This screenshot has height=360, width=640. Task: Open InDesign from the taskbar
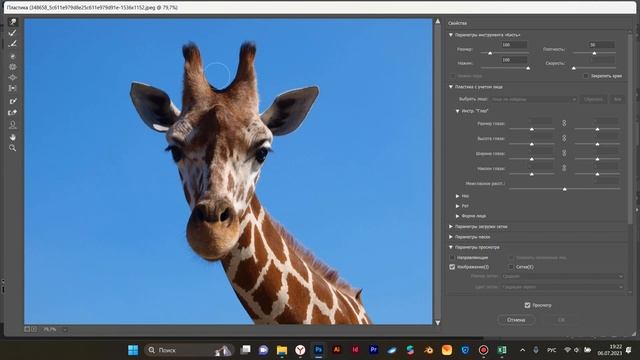point(355,350)
